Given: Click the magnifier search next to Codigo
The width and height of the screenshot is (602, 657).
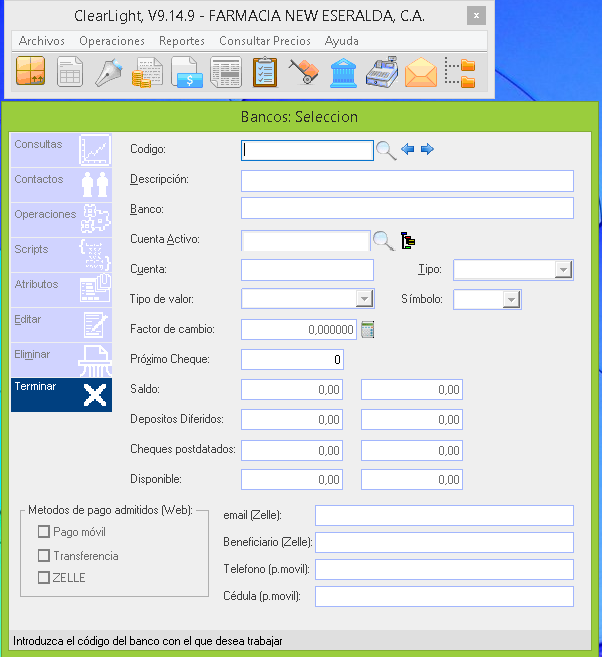Looking at the screenshot, I should click(x=386, y=150).
